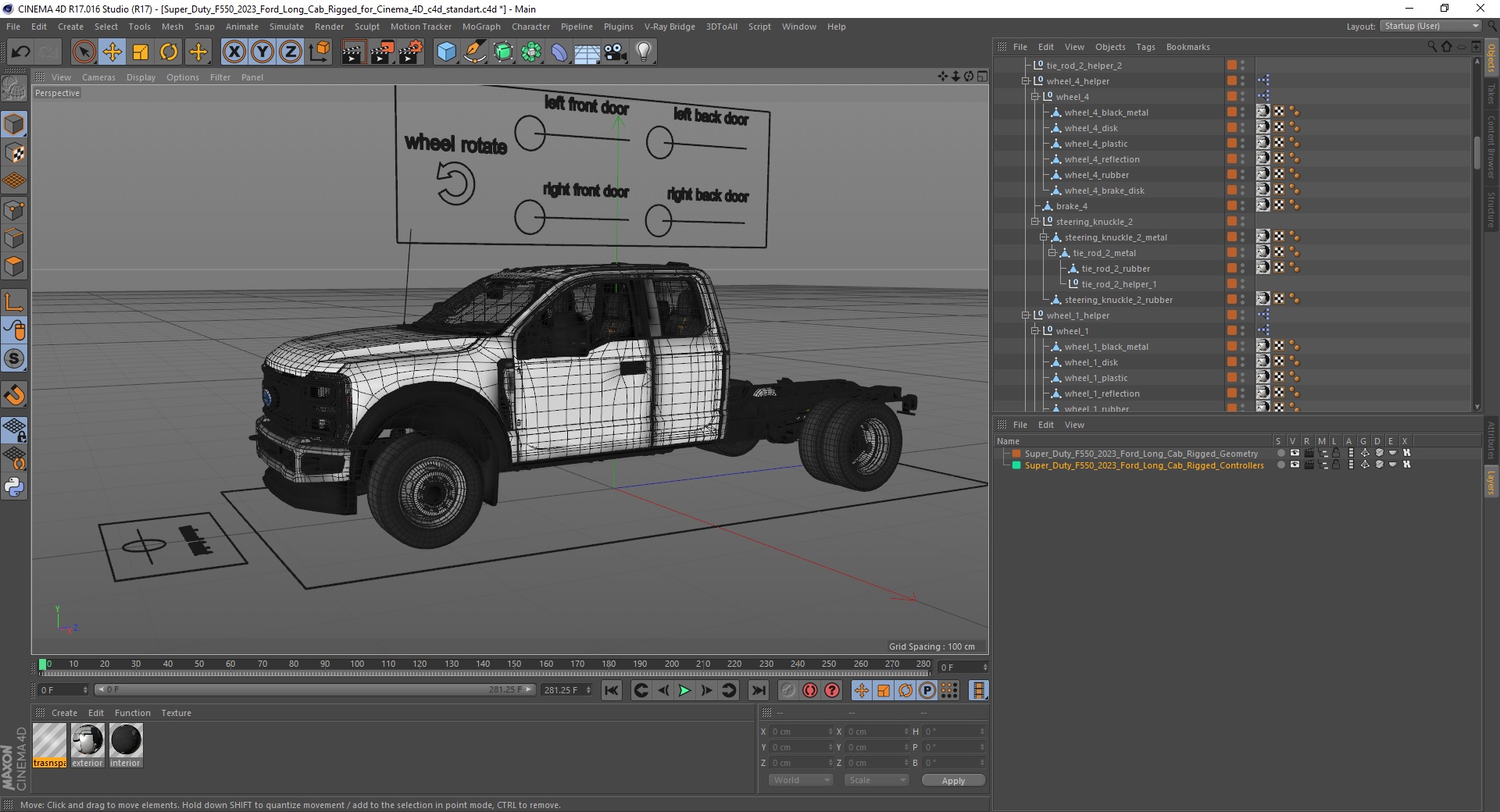This screenshot has width=1500, height=812.
Task: Switch to Texture mode icon
Action: [14, 153]
